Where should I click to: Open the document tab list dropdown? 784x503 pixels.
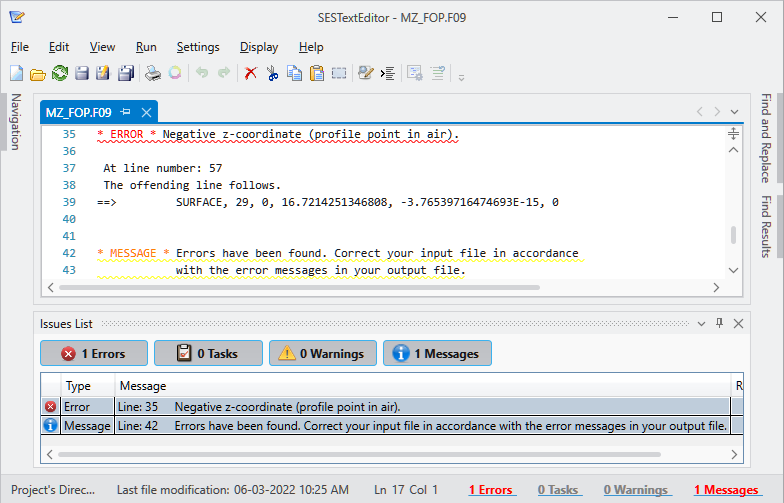[735, 112]
